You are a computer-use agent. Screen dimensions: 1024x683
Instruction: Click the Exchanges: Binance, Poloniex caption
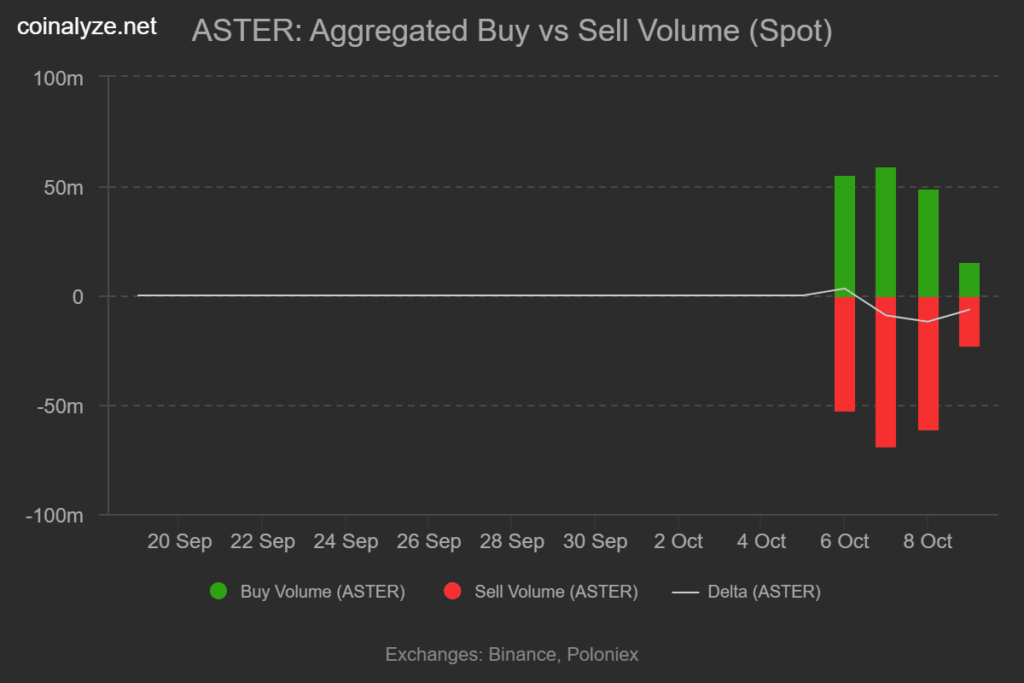pos(511,654)
